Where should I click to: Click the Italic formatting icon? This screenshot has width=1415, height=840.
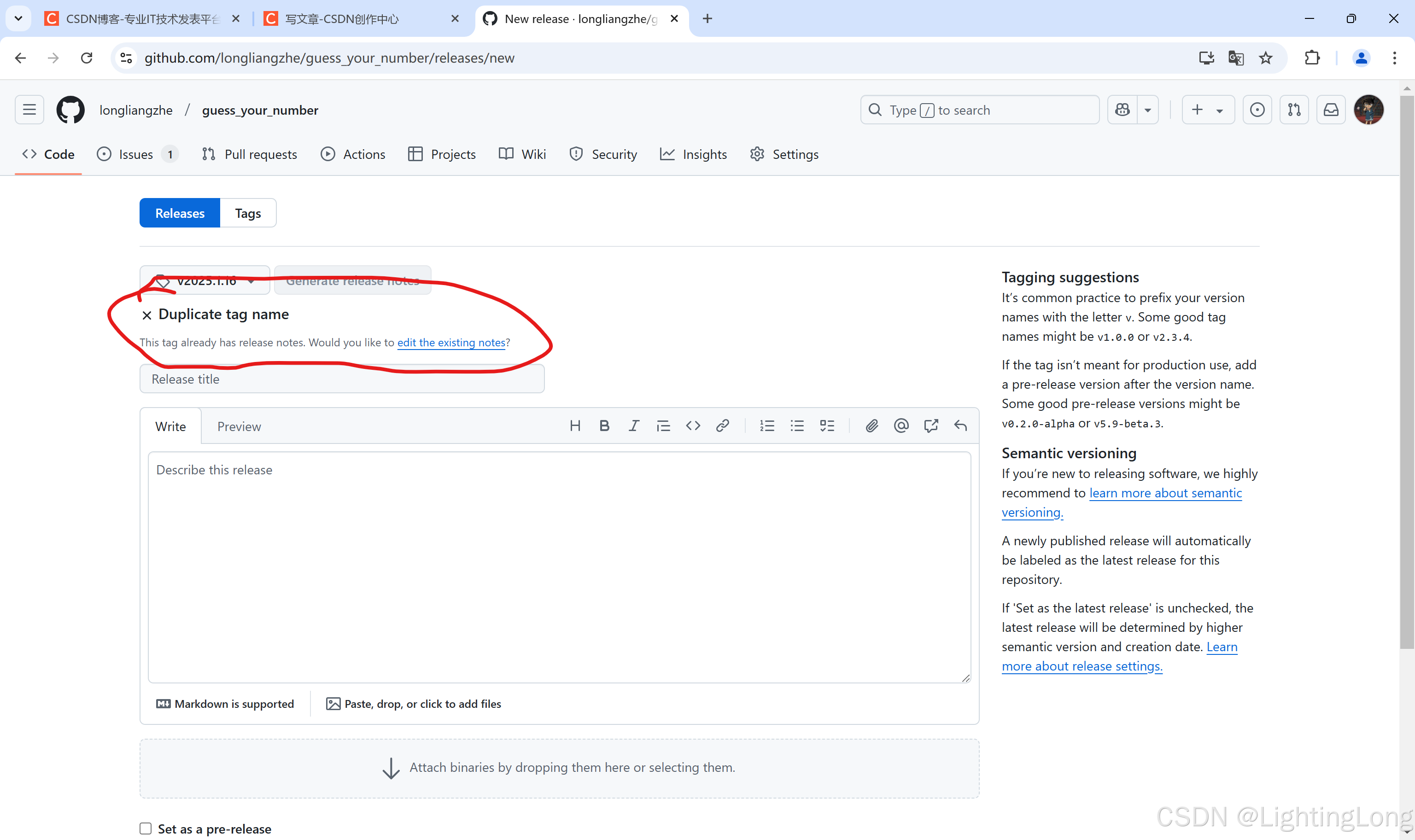pyautogui.click(x=633, y=426)
